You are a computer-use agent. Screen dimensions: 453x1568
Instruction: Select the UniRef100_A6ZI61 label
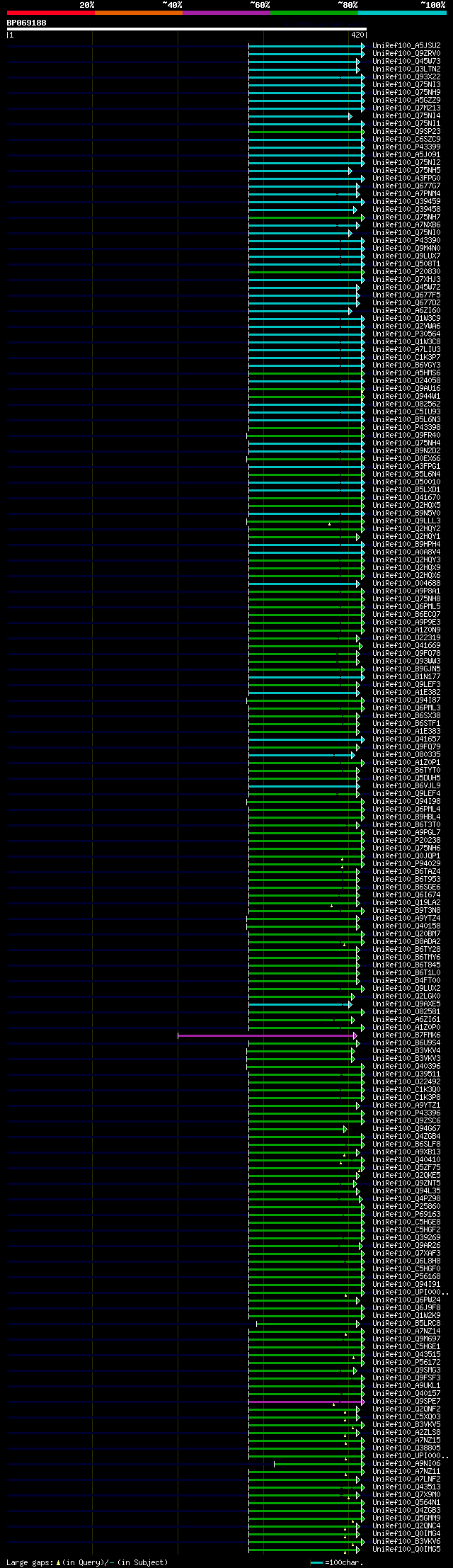point(406,1020)
